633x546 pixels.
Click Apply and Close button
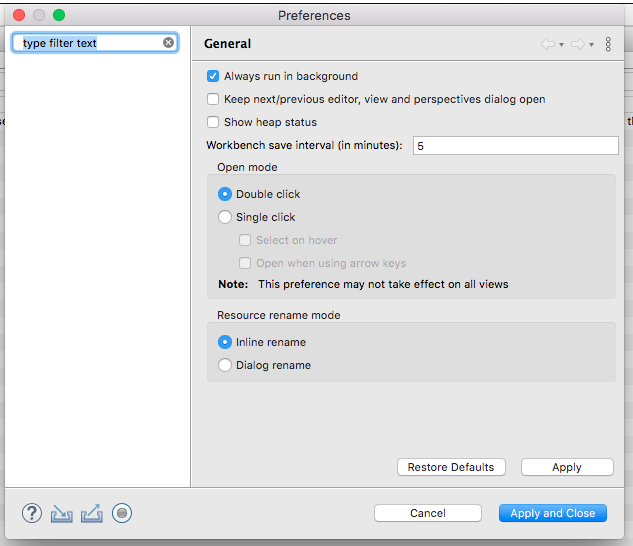(x=553, y=513)
